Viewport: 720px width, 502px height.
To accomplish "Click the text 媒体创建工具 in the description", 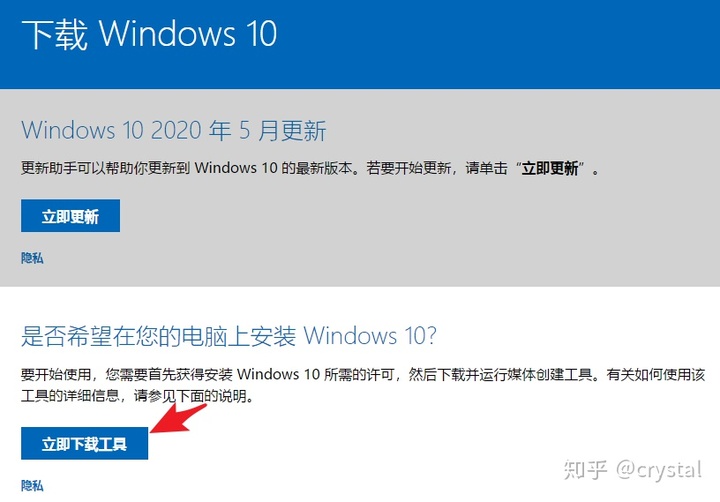I will pos(549,375).
